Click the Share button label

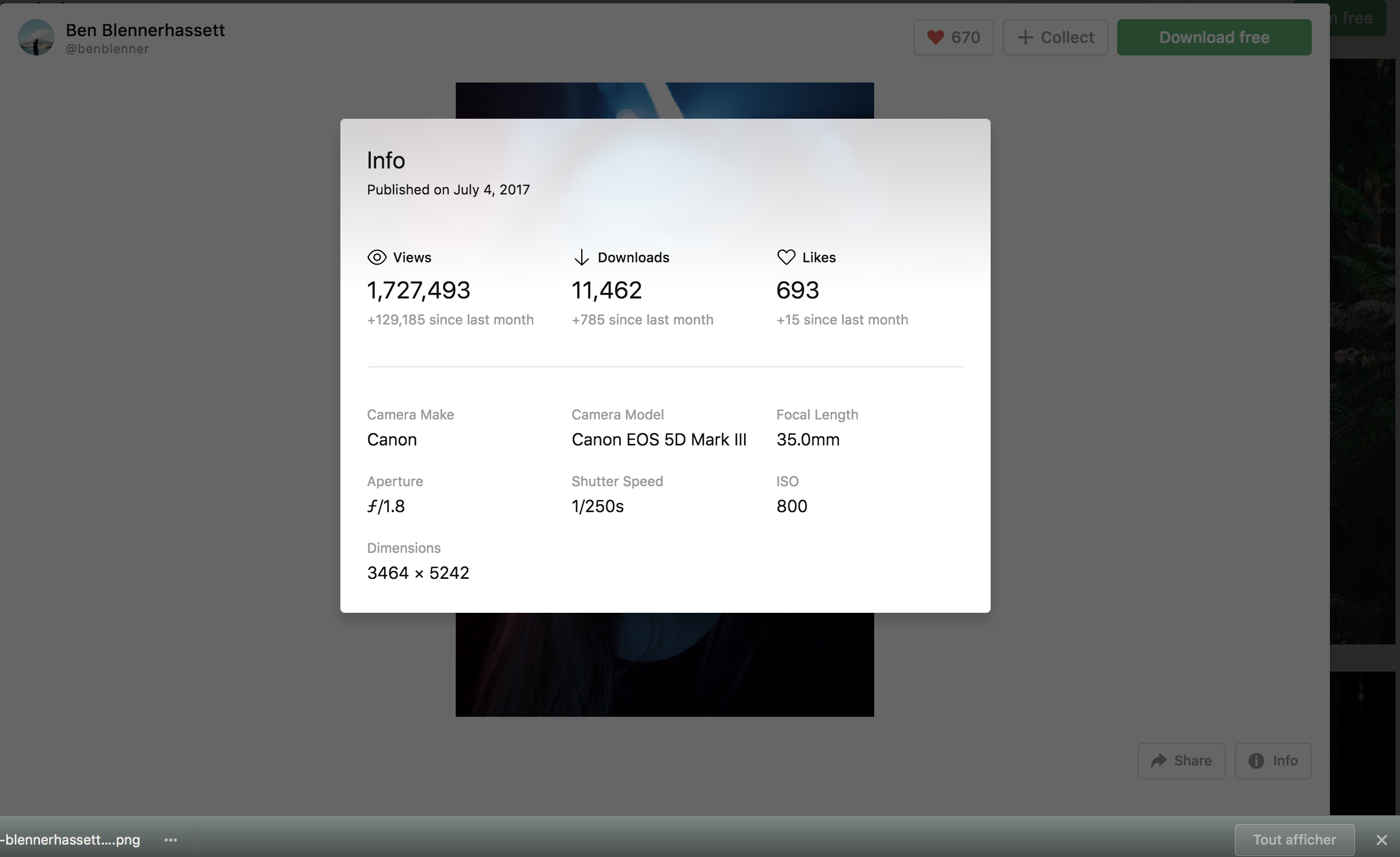(x=1192, y=760)
